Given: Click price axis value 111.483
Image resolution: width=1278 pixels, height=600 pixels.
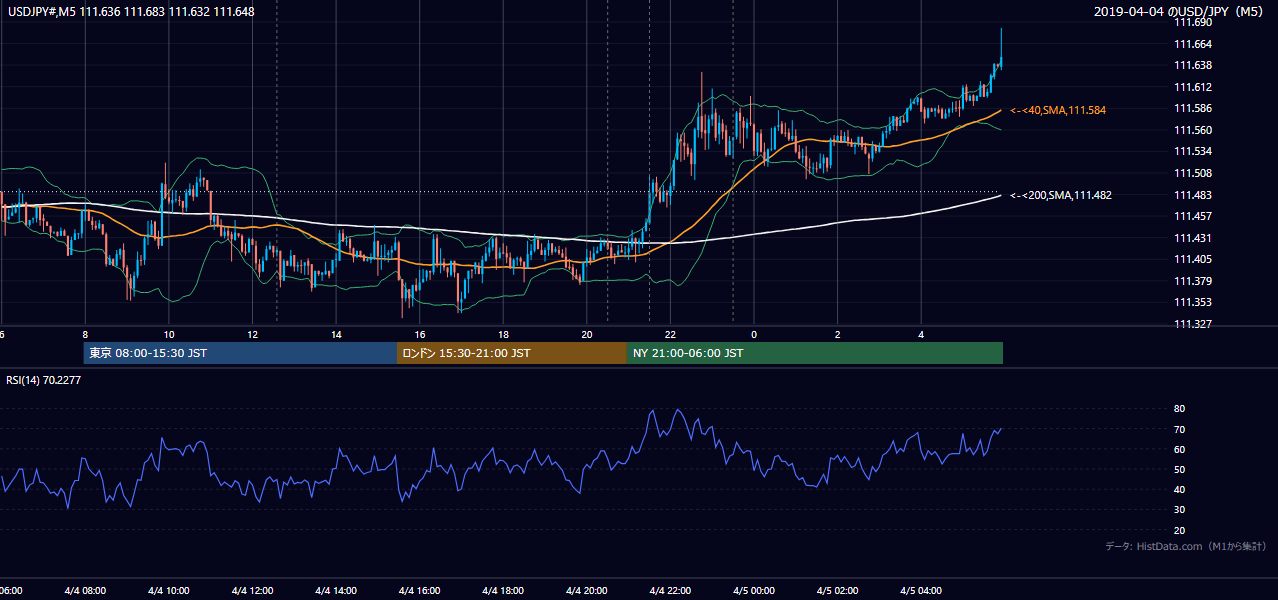Looking at the screenshot, I should [x=1192, y=195].
